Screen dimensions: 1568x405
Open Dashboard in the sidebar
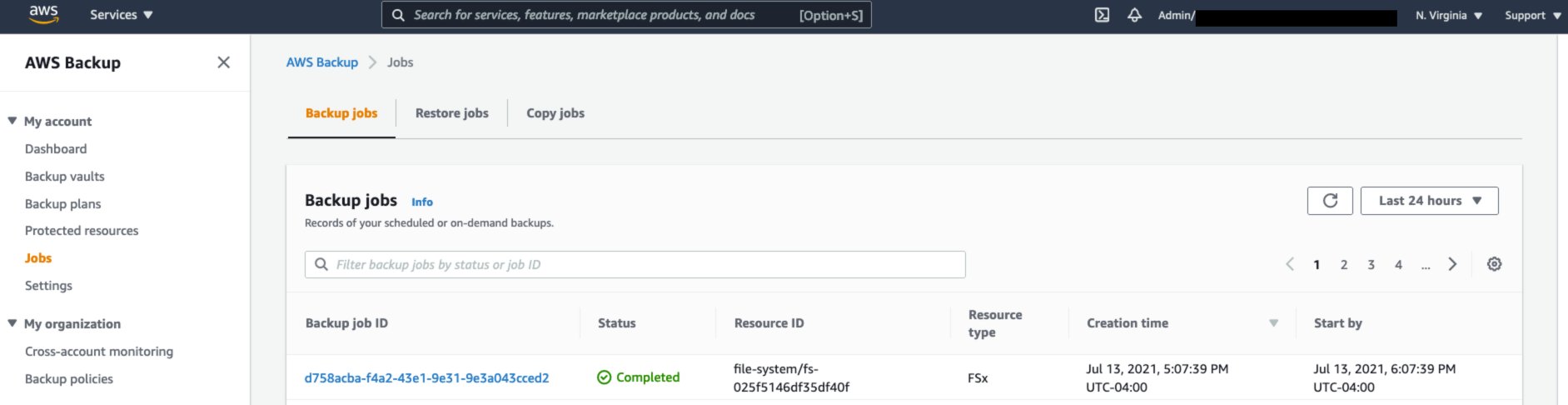click(56, 149)
